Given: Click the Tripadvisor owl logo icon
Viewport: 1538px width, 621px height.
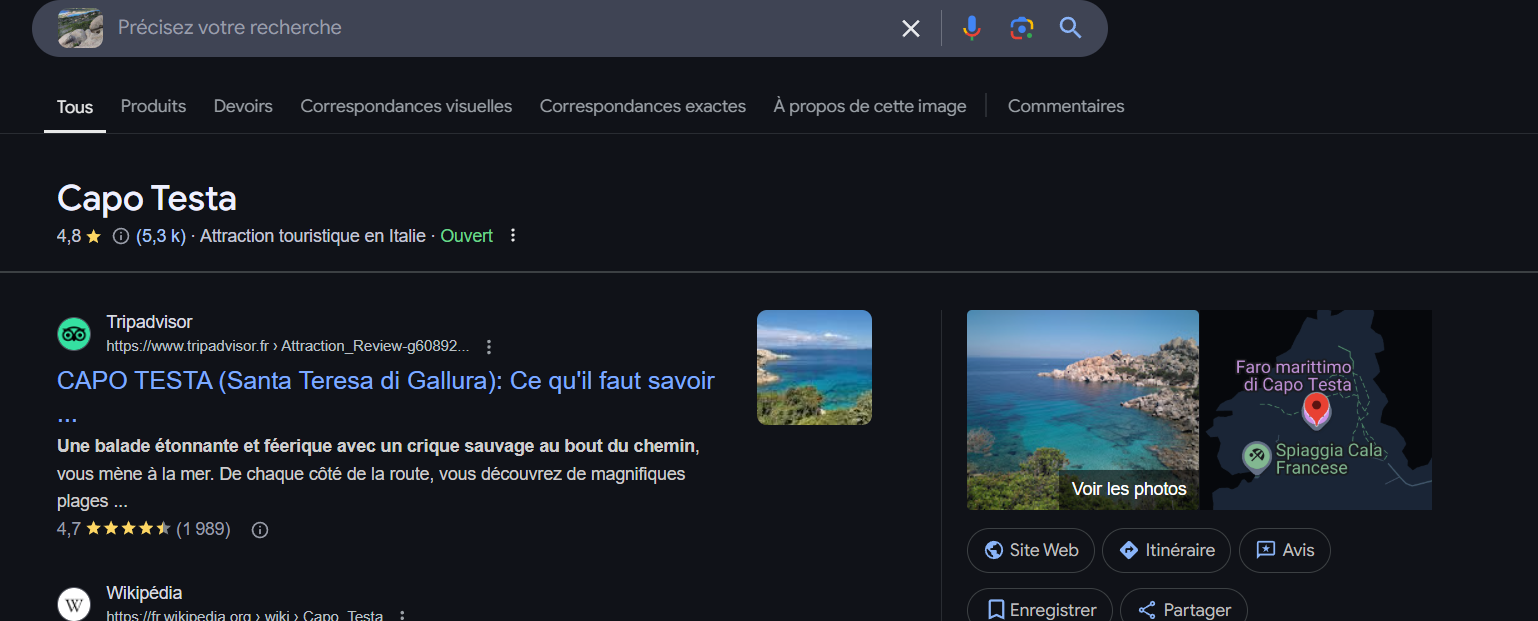Looking at the screenshot, I should tap(74, 334).
